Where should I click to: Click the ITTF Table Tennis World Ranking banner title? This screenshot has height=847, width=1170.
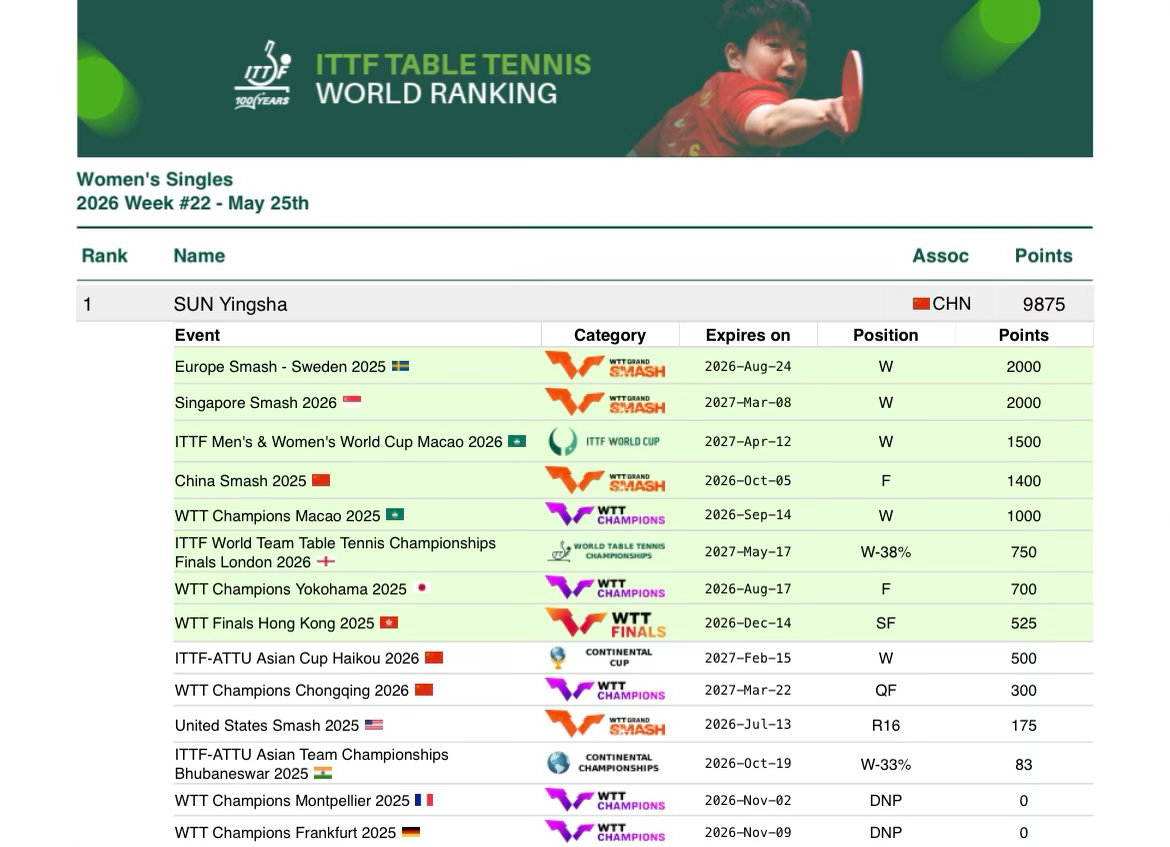[453, 78]
